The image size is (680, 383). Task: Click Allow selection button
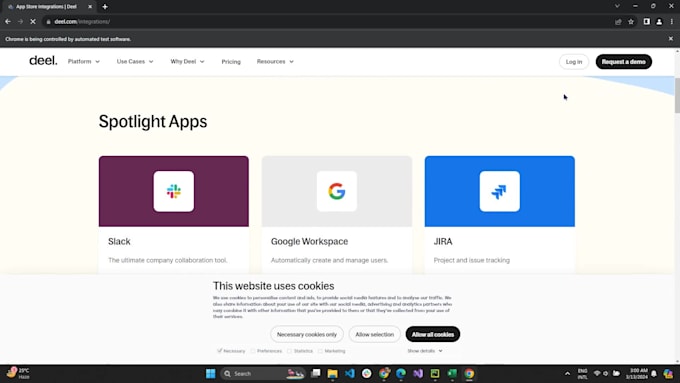pos(375,334)
